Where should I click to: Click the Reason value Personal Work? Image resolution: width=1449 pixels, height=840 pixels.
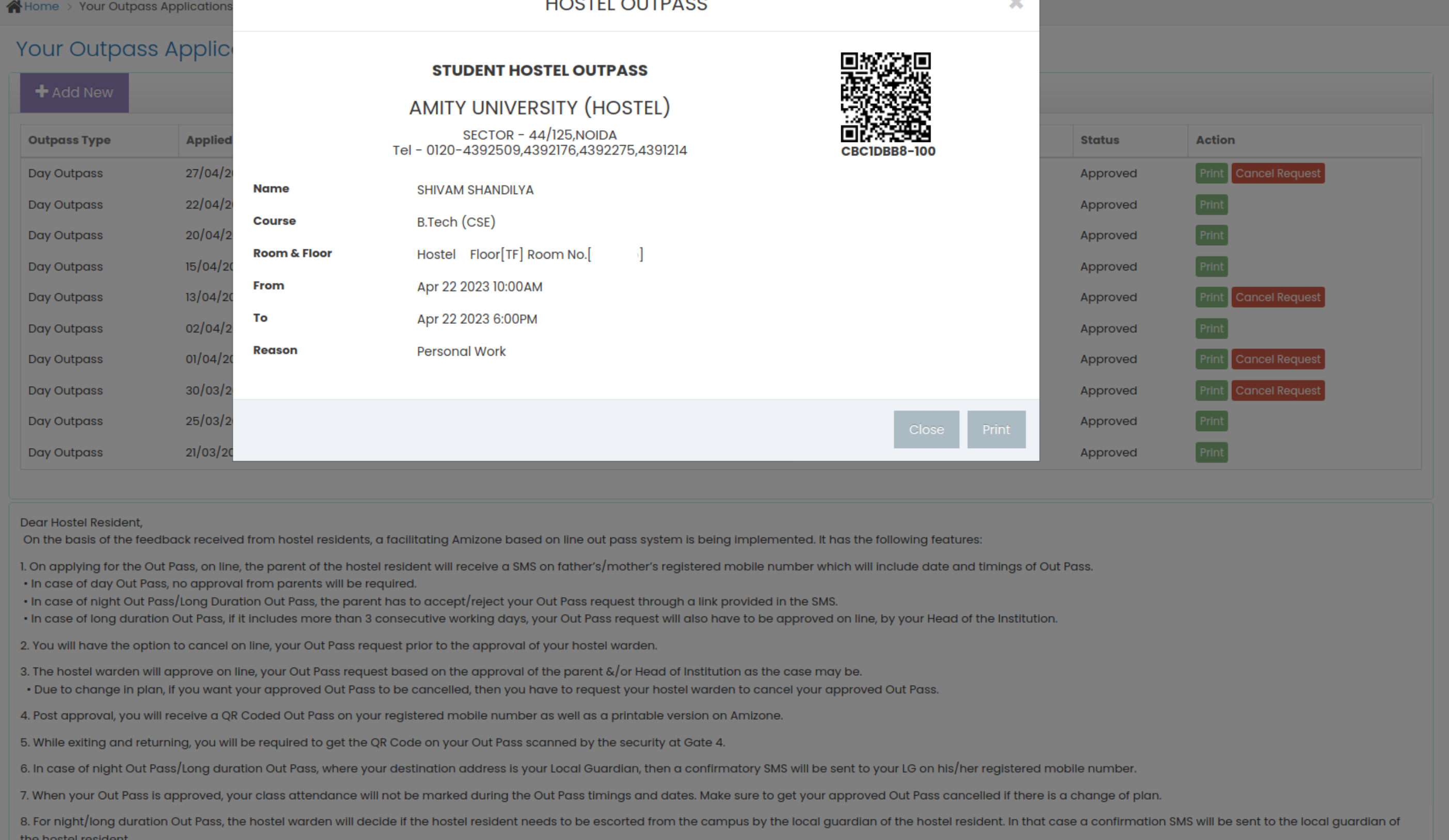point(461,351)
